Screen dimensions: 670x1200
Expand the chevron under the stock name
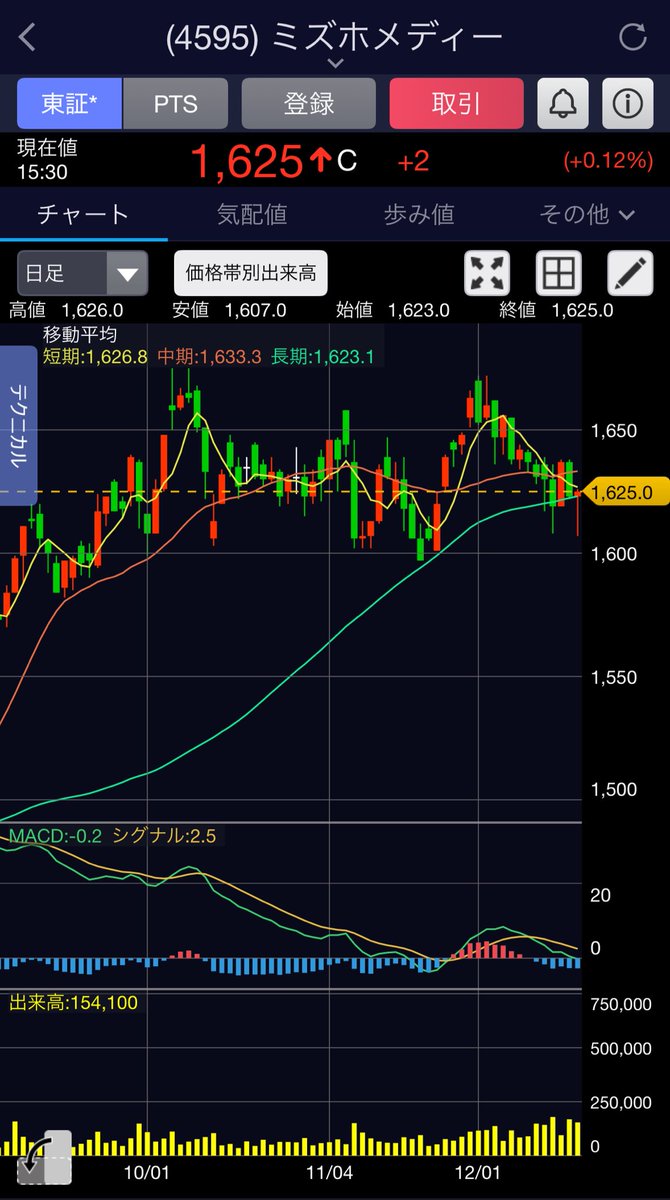click(335, 63)
